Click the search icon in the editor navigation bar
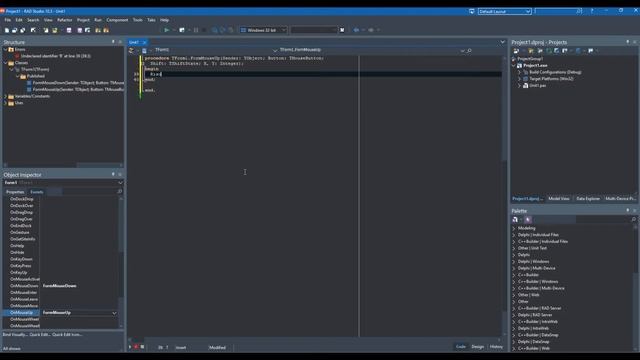 pos(469,51)
